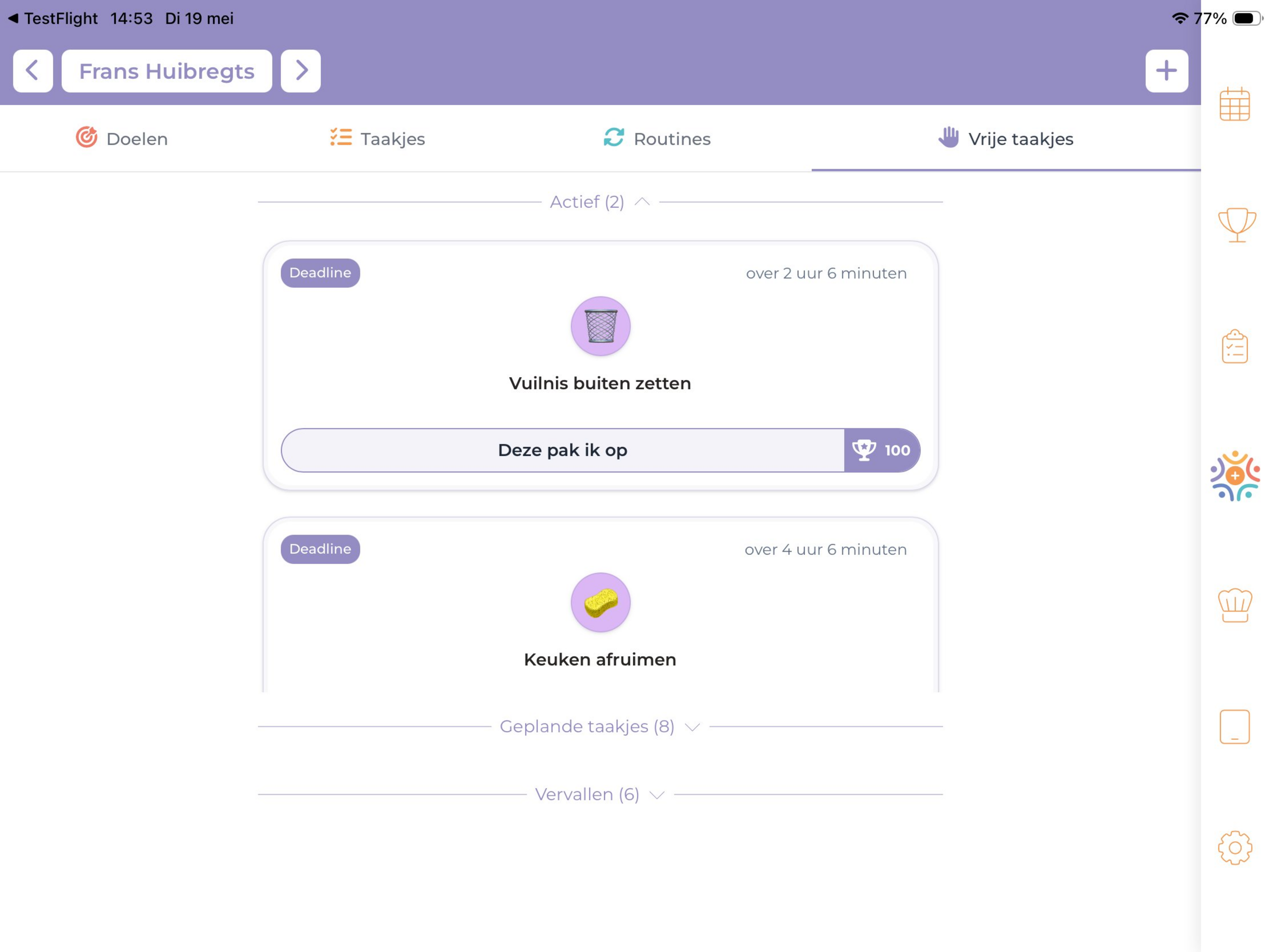Expand the Vervallen (6) section
This screenshot has width=1270, height=952.
click(x=599, y=794)
